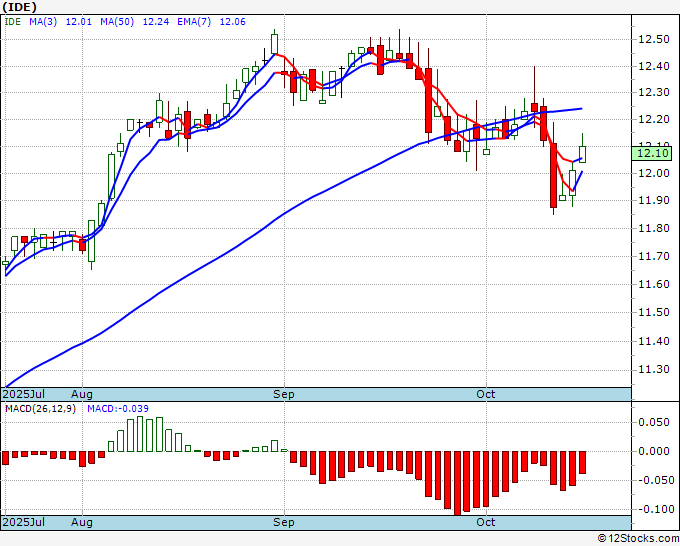The image size is (680, 546).
Task: Select the EMA(7) value 12.06
Action: pos(232,22)
